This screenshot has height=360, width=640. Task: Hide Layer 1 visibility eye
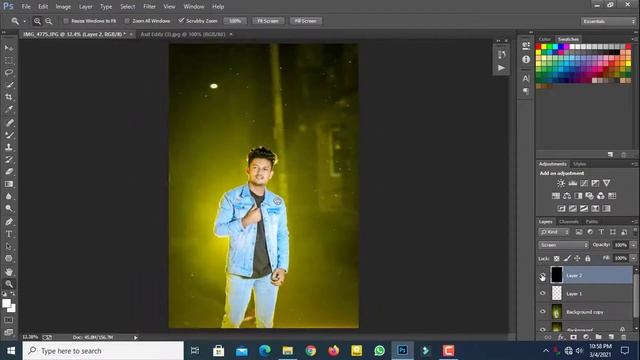tap(542, 293)
